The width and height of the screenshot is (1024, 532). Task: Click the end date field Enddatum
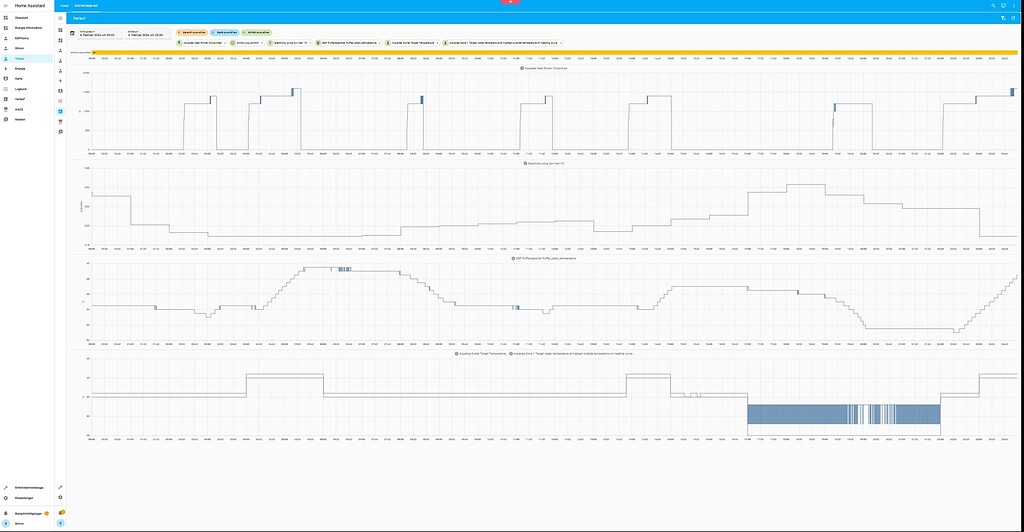(x=149, y=33)
